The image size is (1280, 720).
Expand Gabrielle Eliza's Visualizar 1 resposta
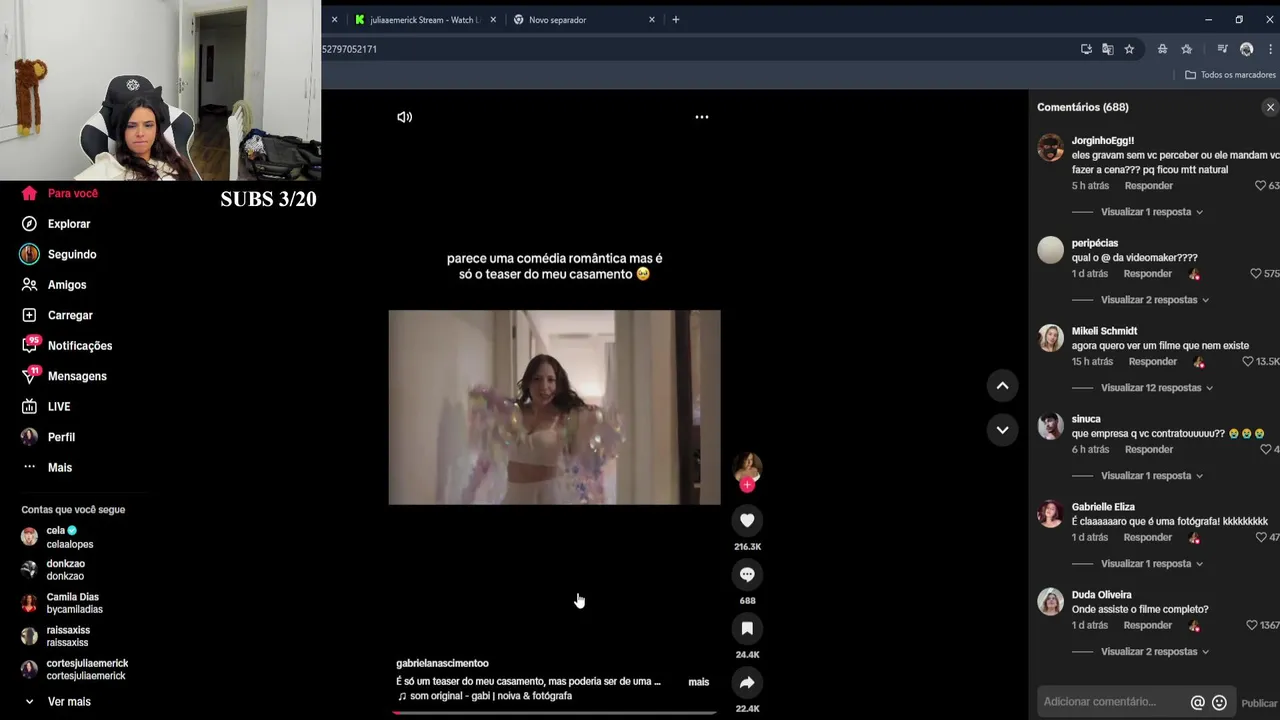[x=1152, y=564]
